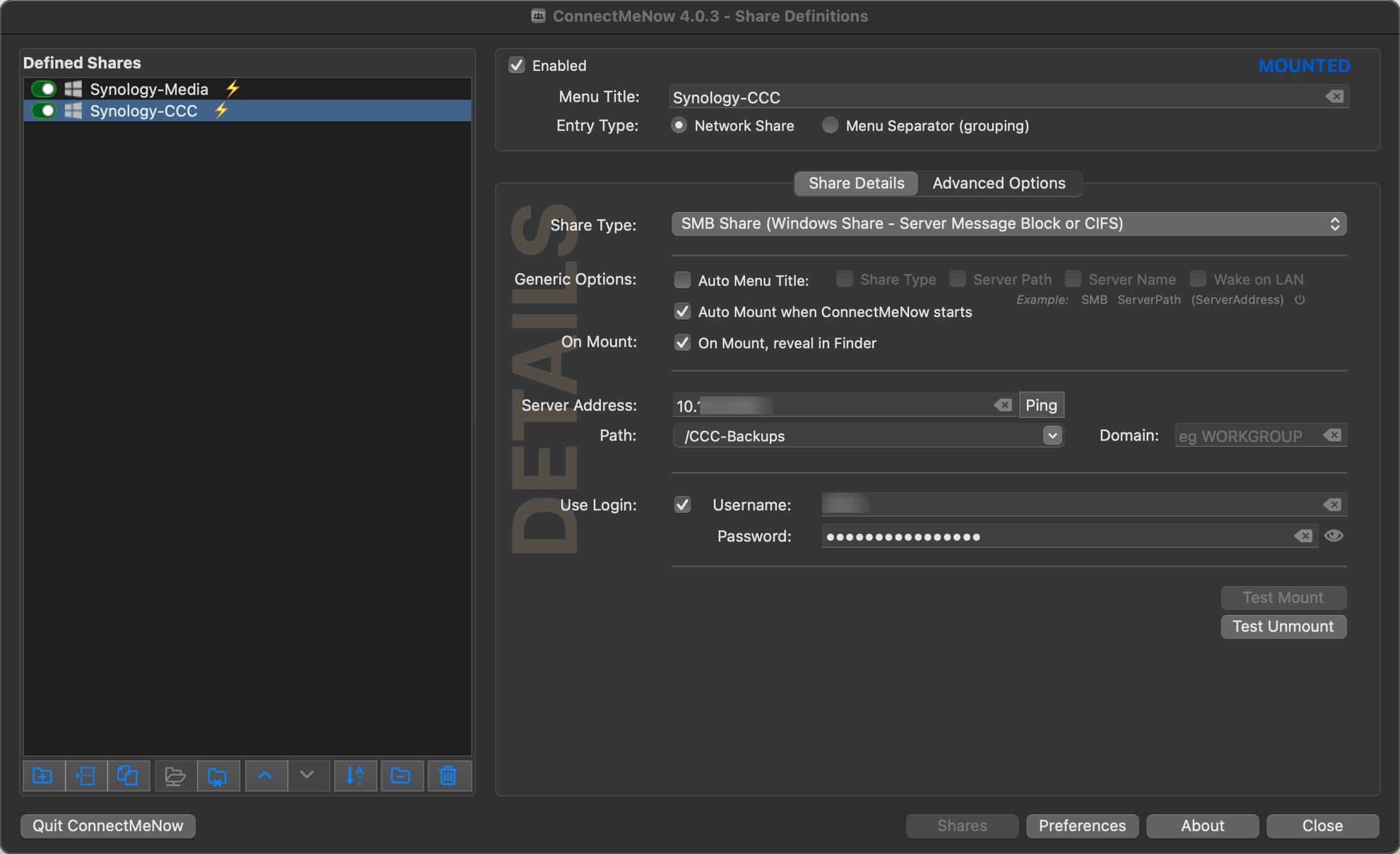Click the lightning bolt beside Synology-CCC
The image size is (1400, 854).
[x=221, y=111]
